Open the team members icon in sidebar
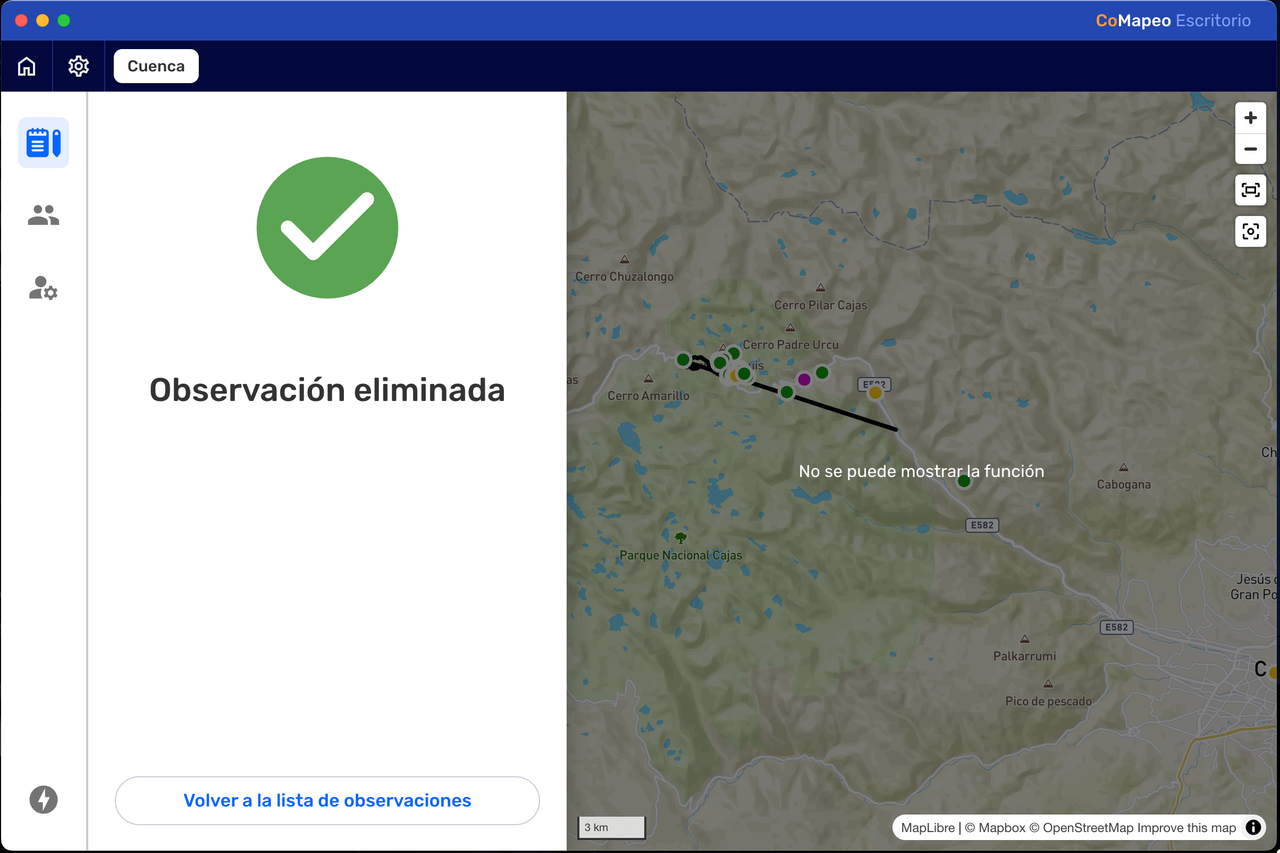 44,215
